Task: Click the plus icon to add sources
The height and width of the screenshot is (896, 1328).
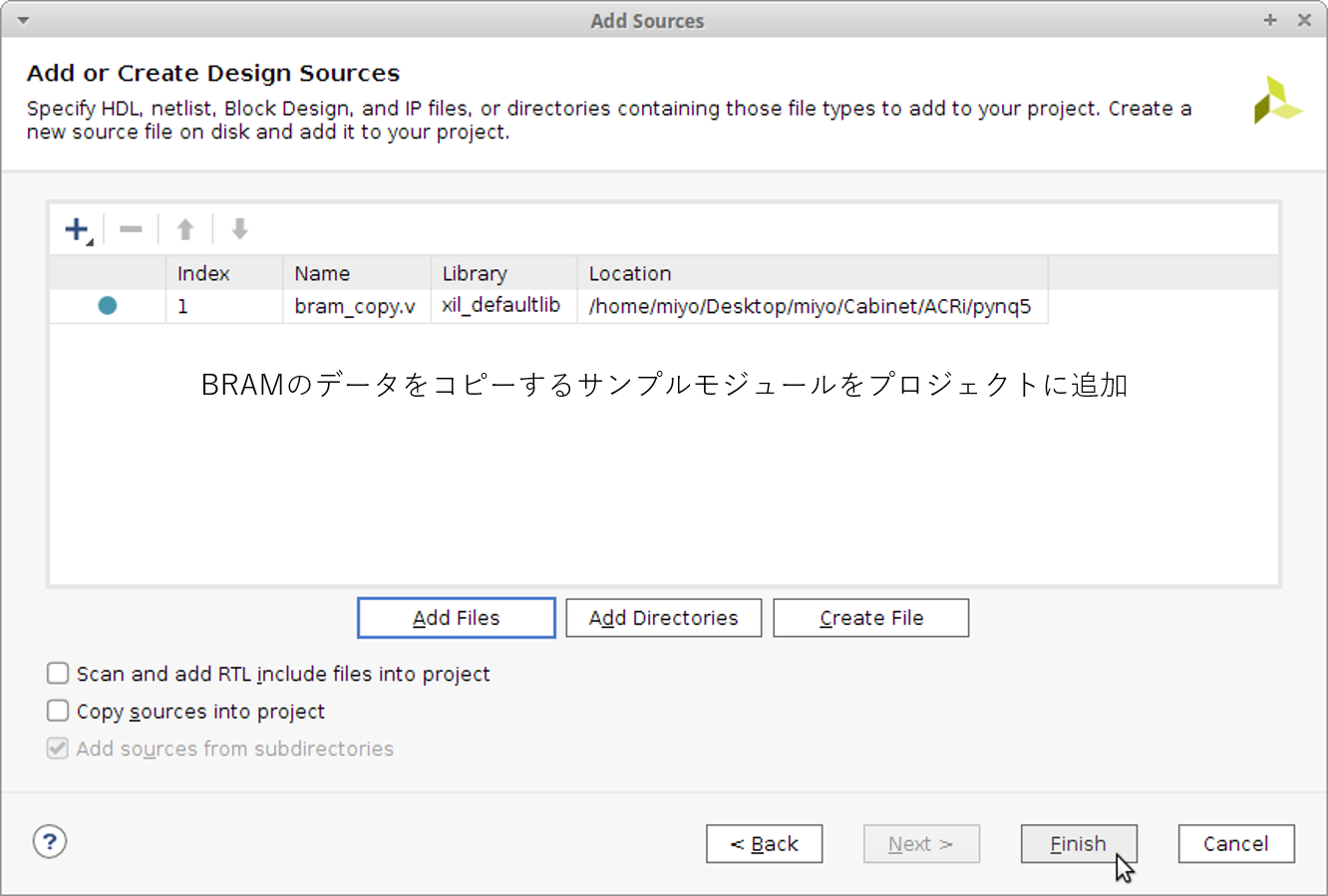Action: pyautogui.click(x=77, y=230)
